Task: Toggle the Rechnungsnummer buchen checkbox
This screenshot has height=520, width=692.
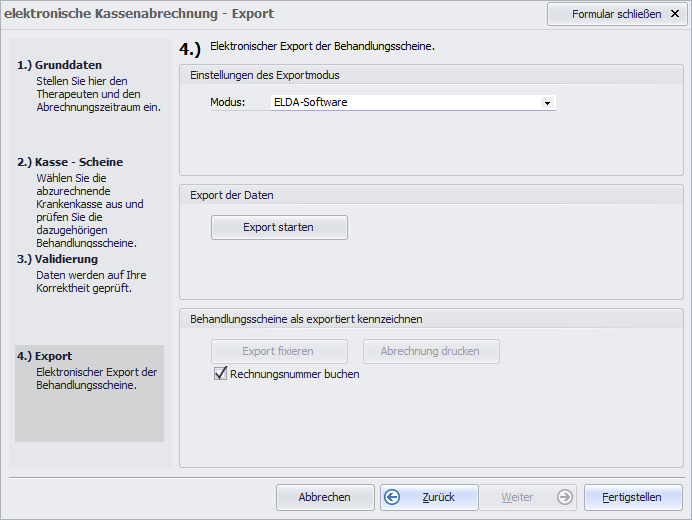Action: [x=220, y=373]
